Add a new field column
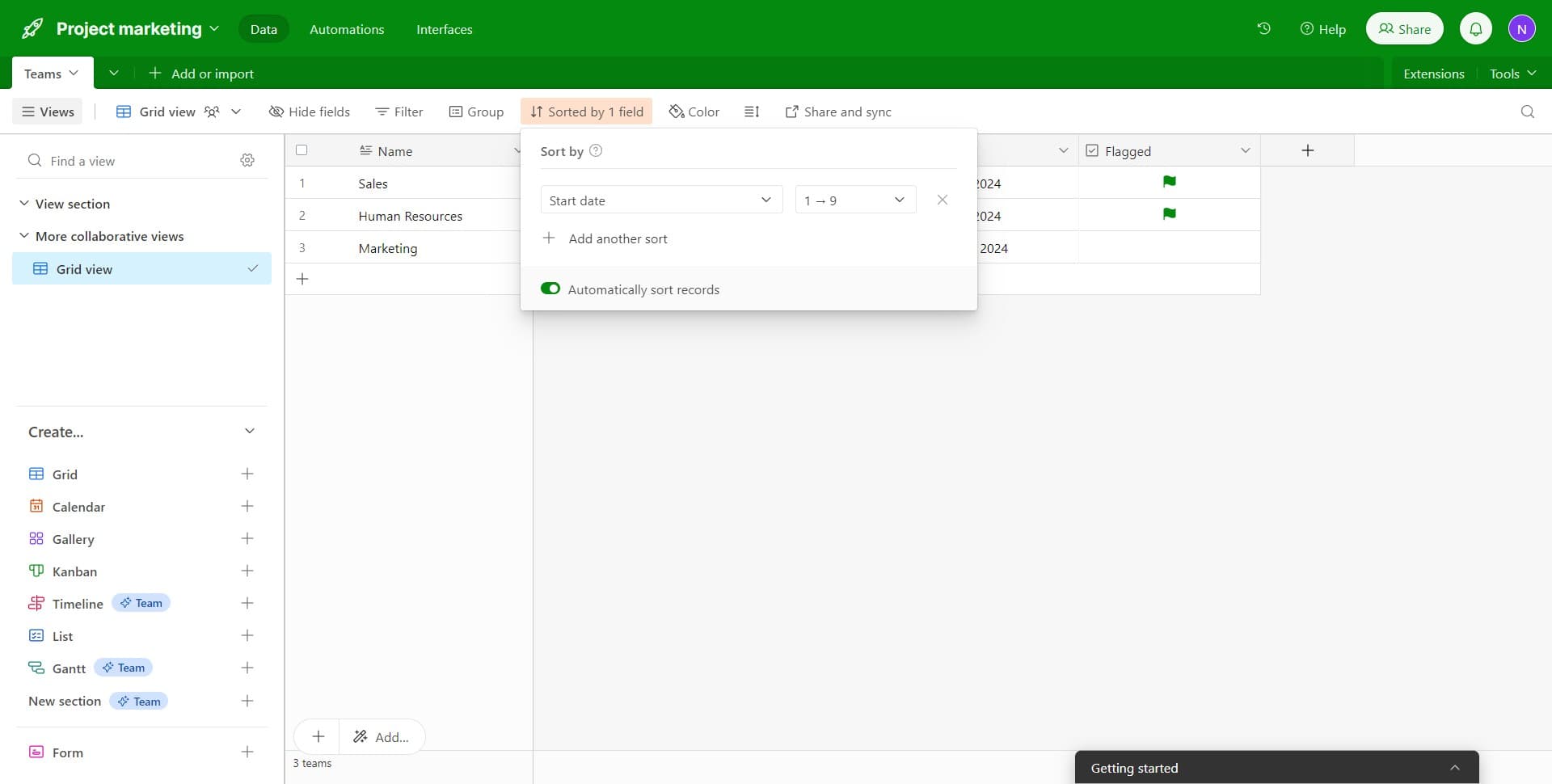This screenshot has width=1552, height=784. [x=1307, y=150]
